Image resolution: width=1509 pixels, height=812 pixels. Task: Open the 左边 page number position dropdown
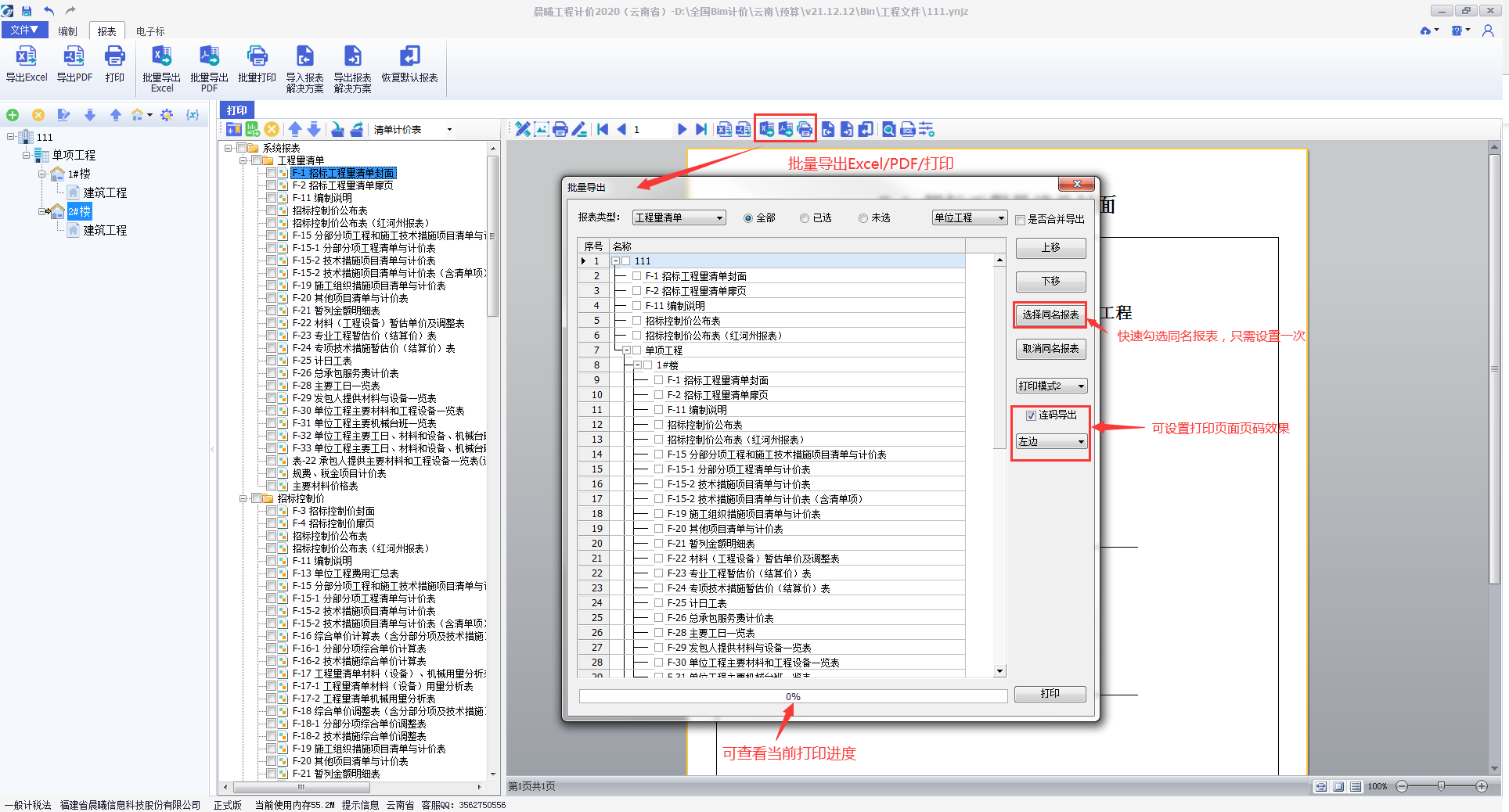pyautogui.click(x=1051, y=441)
